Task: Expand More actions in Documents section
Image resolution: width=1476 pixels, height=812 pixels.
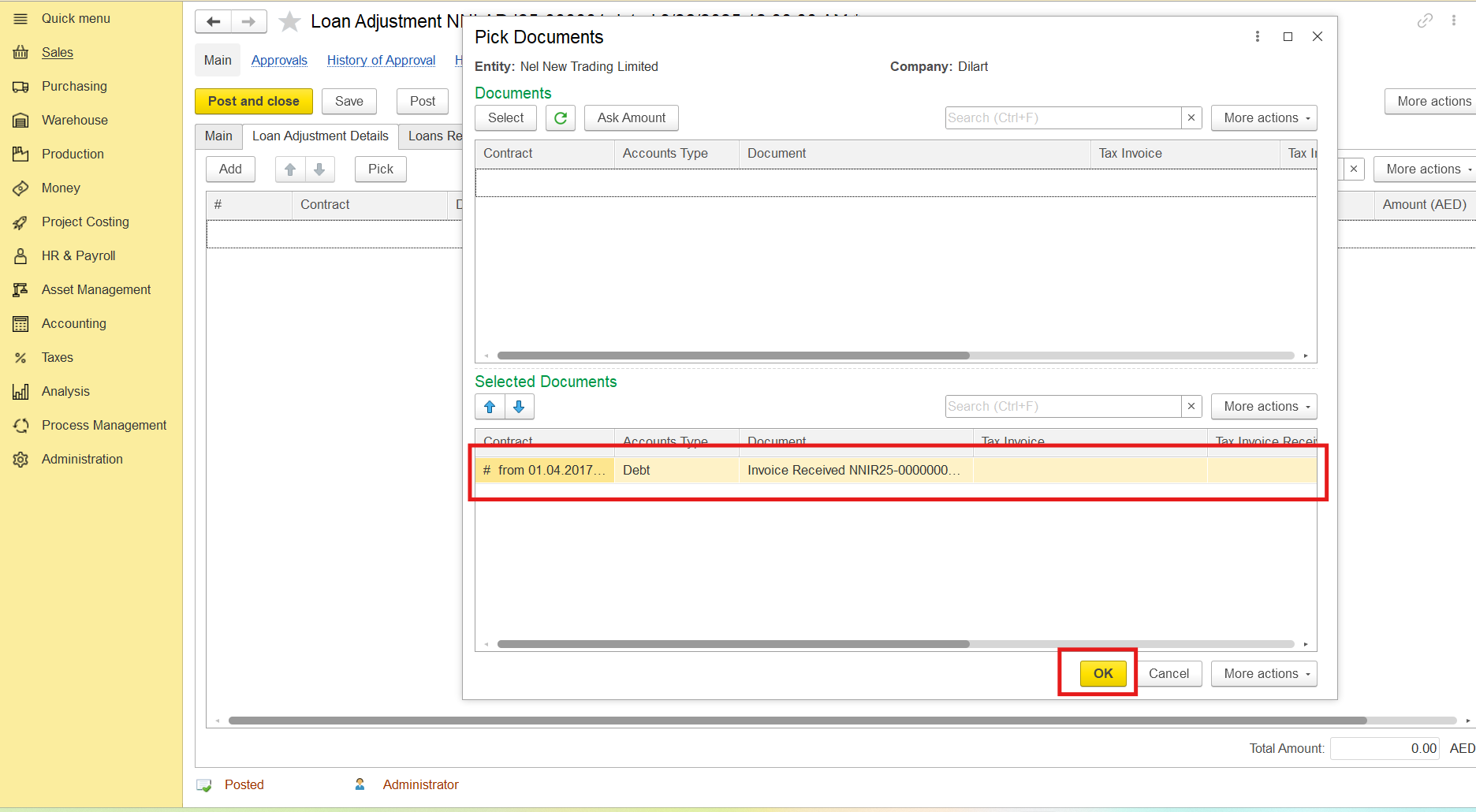Action: pos(1264,118)
